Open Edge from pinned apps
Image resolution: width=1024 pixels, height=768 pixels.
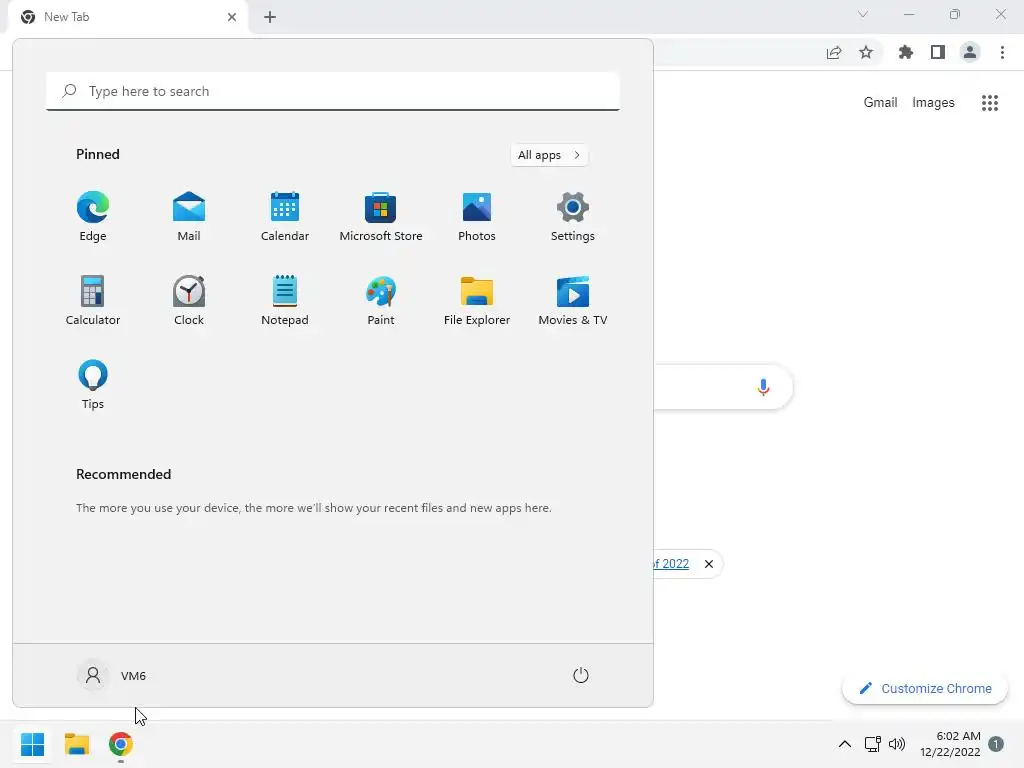93,216
